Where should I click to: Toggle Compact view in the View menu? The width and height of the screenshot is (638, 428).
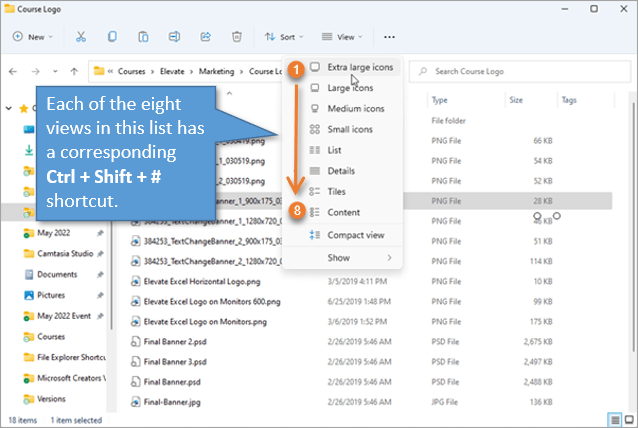[355, 235]
